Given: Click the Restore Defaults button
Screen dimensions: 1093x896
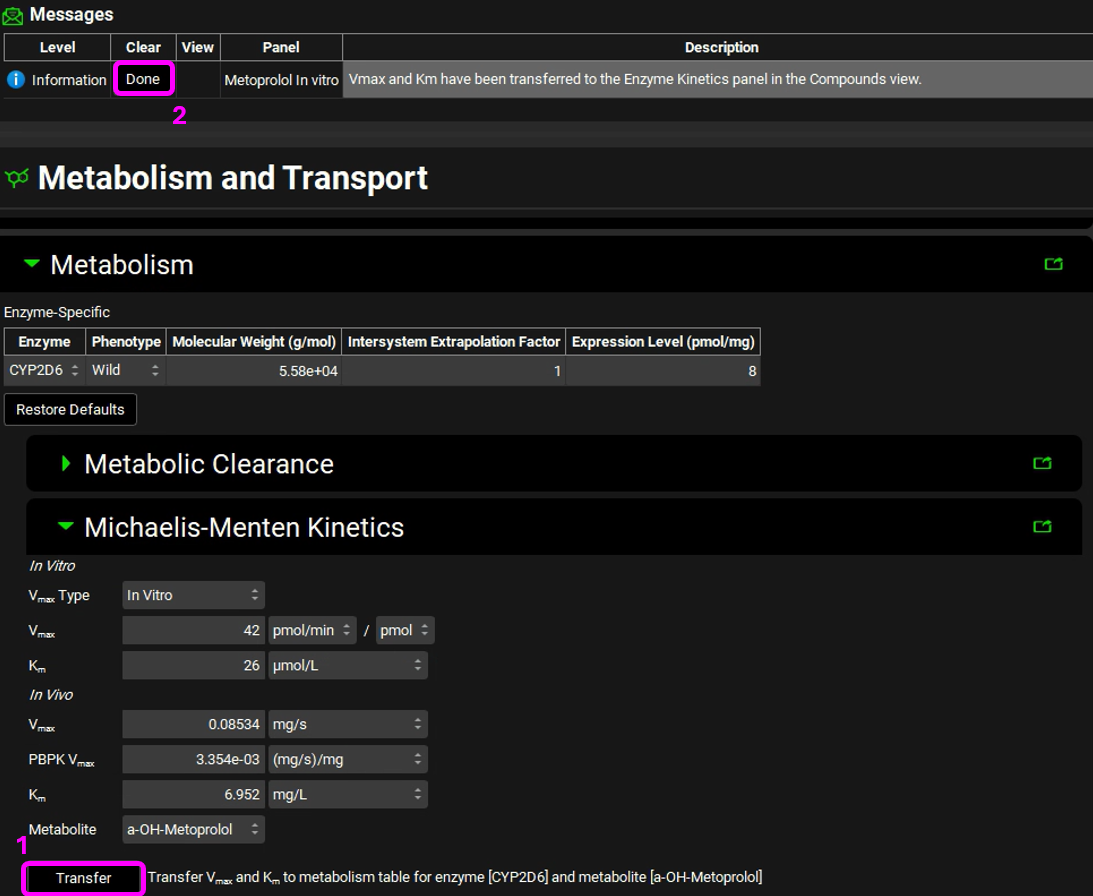Looking at the screenshot, I should tap(70, 409).
